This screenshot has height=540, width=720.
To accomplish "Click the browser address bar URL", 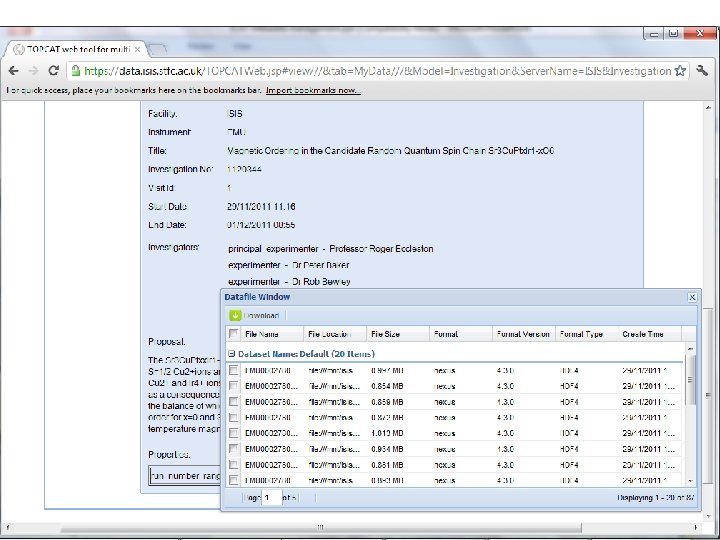I will [377, 71].
